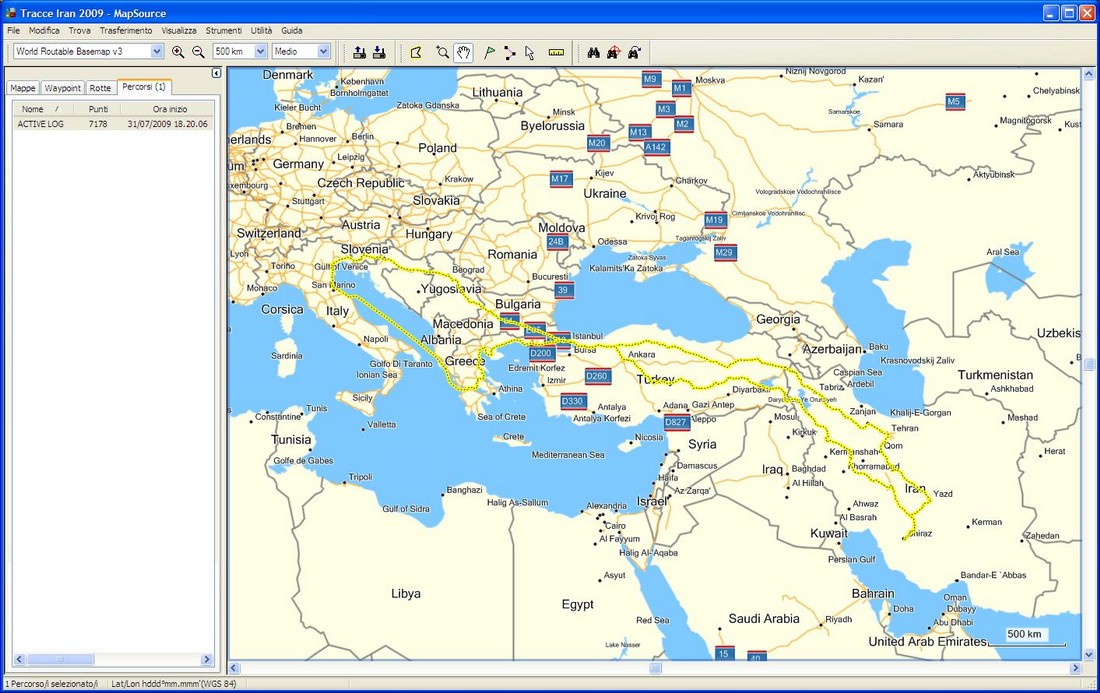This screenshot has height=693, width=1100.
Task: Select the Percorsi (1) tab
Action: coord(144,87)
